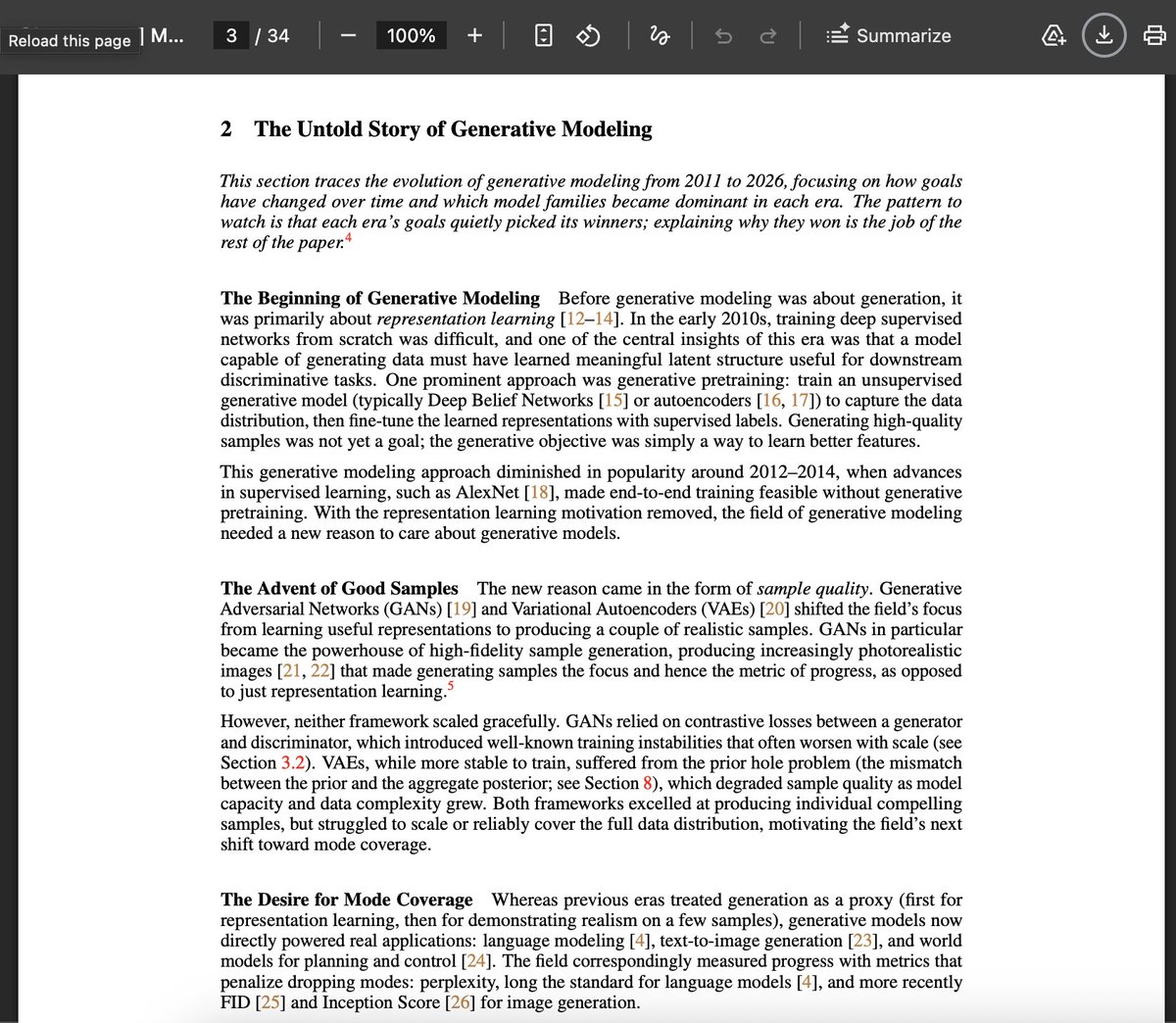The image size is (1176, 1023).
Task: Follow citation 21 for photorealistic images
Action: tap(291, 670)
